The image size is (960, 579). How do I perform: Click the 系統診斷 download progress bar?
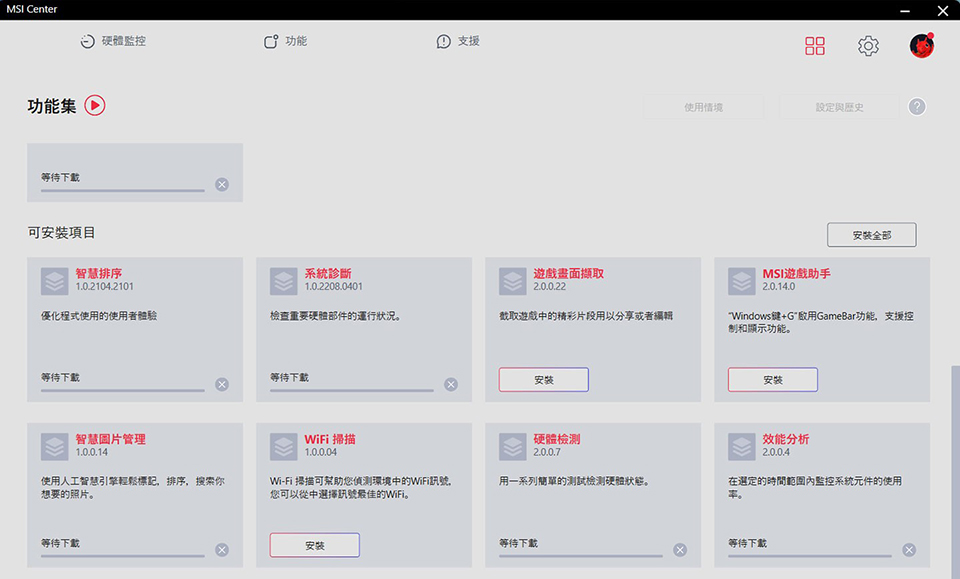(351, 390)
